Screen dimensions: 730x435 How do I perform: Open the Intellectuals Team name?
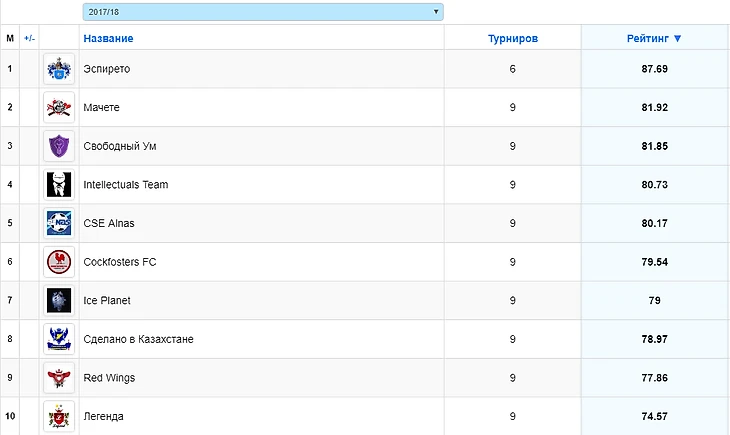click(126, 185)
